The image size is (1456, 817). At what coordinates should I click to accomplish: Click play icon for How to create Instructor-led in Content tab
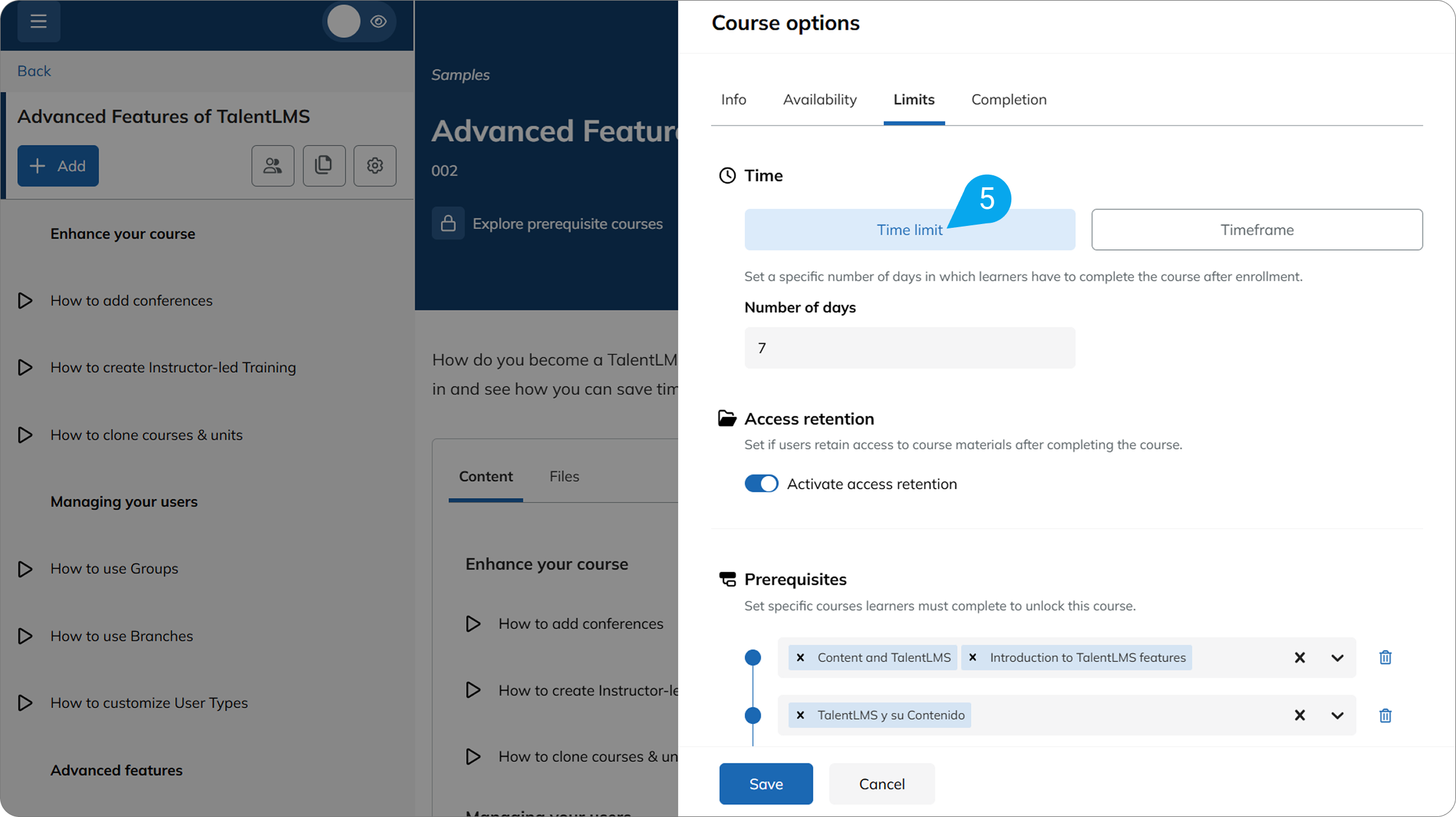click(473, 690)
